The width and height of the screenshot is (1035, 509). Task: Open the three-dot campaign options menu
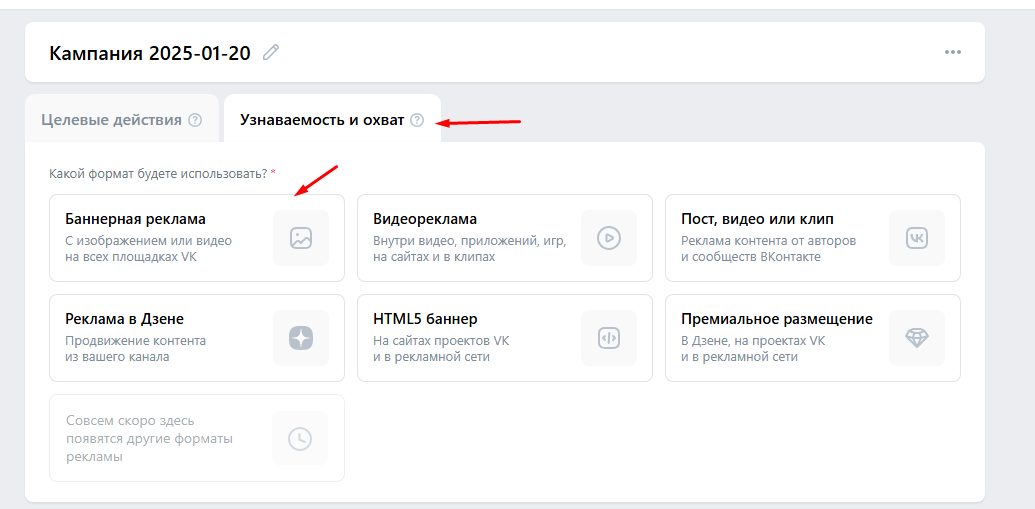tap(952, 52)
